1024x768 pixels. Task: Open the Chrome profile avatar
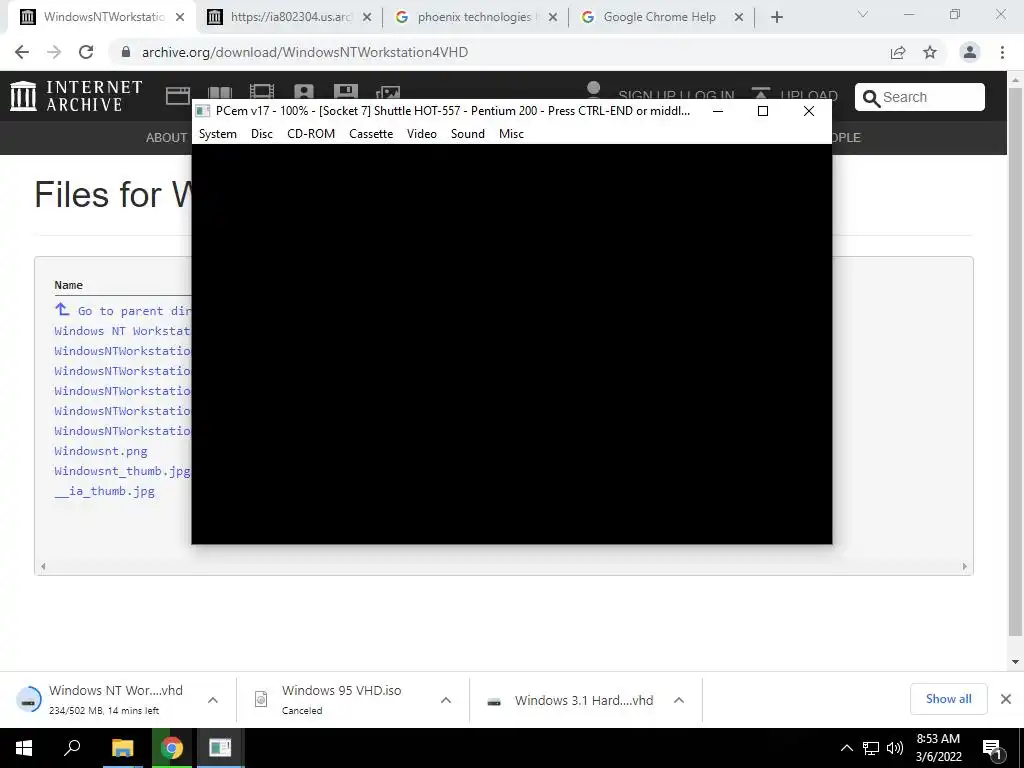[970, 52]
